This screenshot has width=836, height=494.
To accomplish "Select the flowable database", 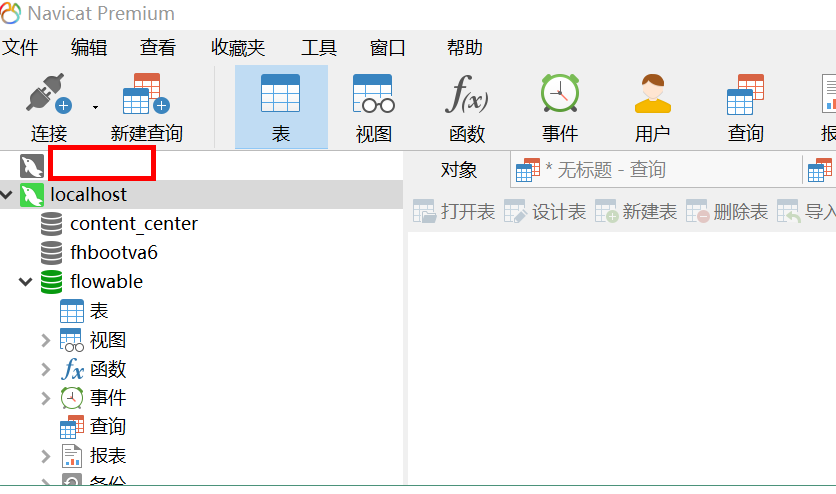I will (107, 281).
